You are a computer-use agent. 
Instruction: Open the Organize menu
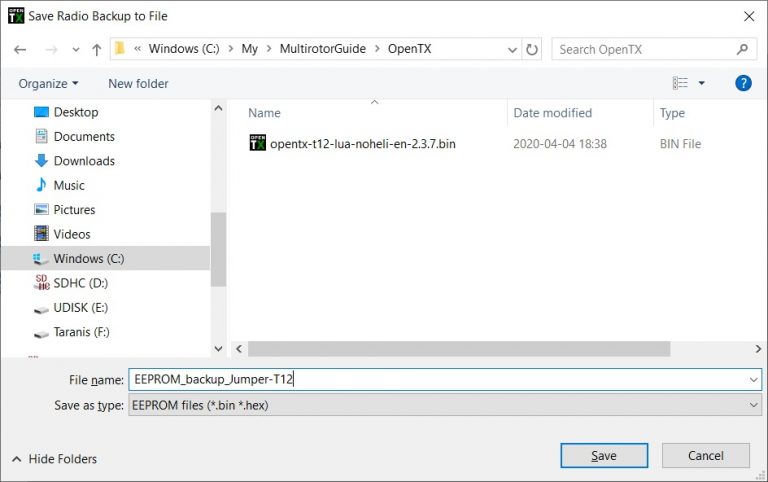tap(48, 84)
